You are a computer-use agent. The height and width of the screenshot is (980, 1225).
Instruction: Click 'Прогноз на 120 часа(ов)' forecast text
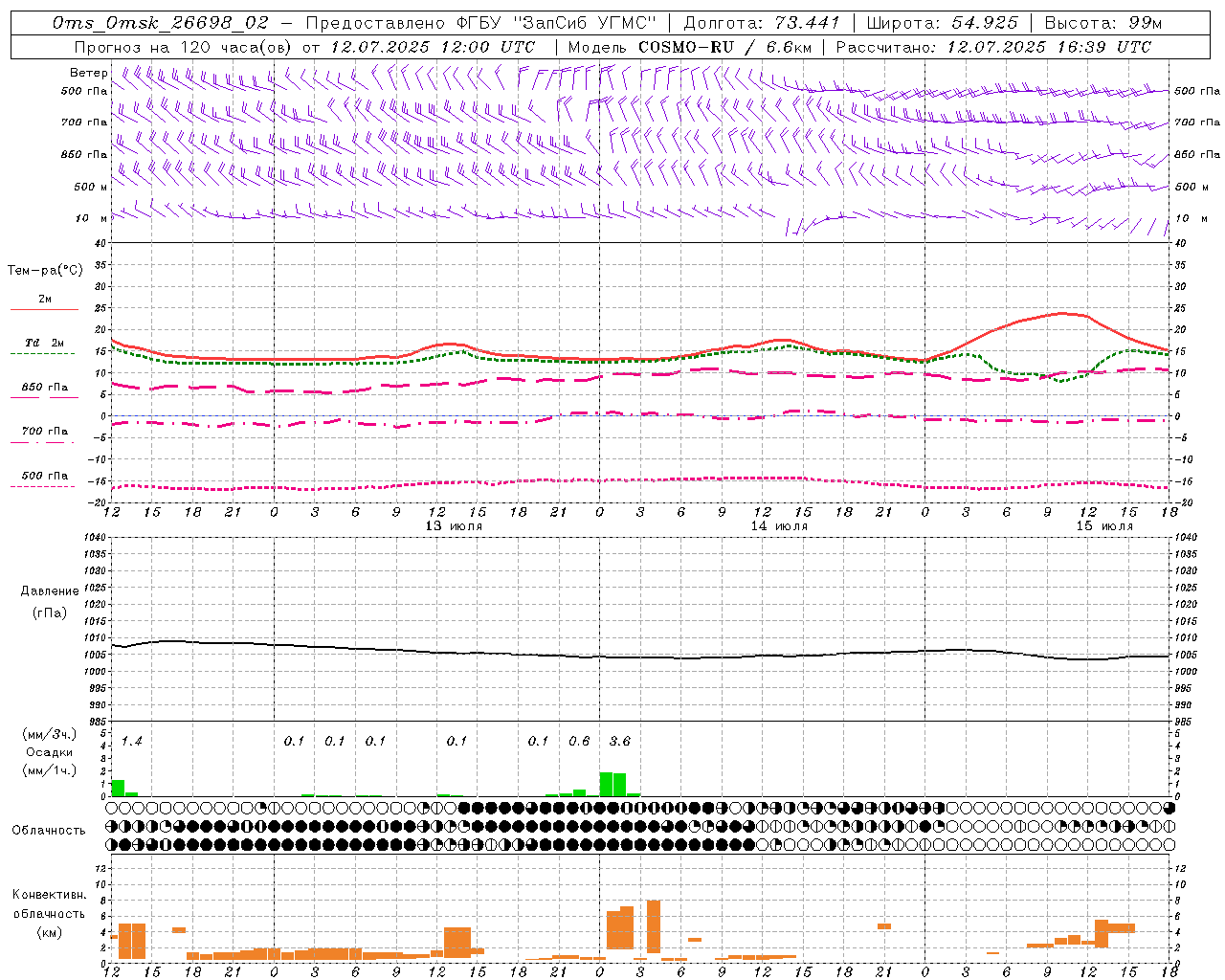[184, 47]
